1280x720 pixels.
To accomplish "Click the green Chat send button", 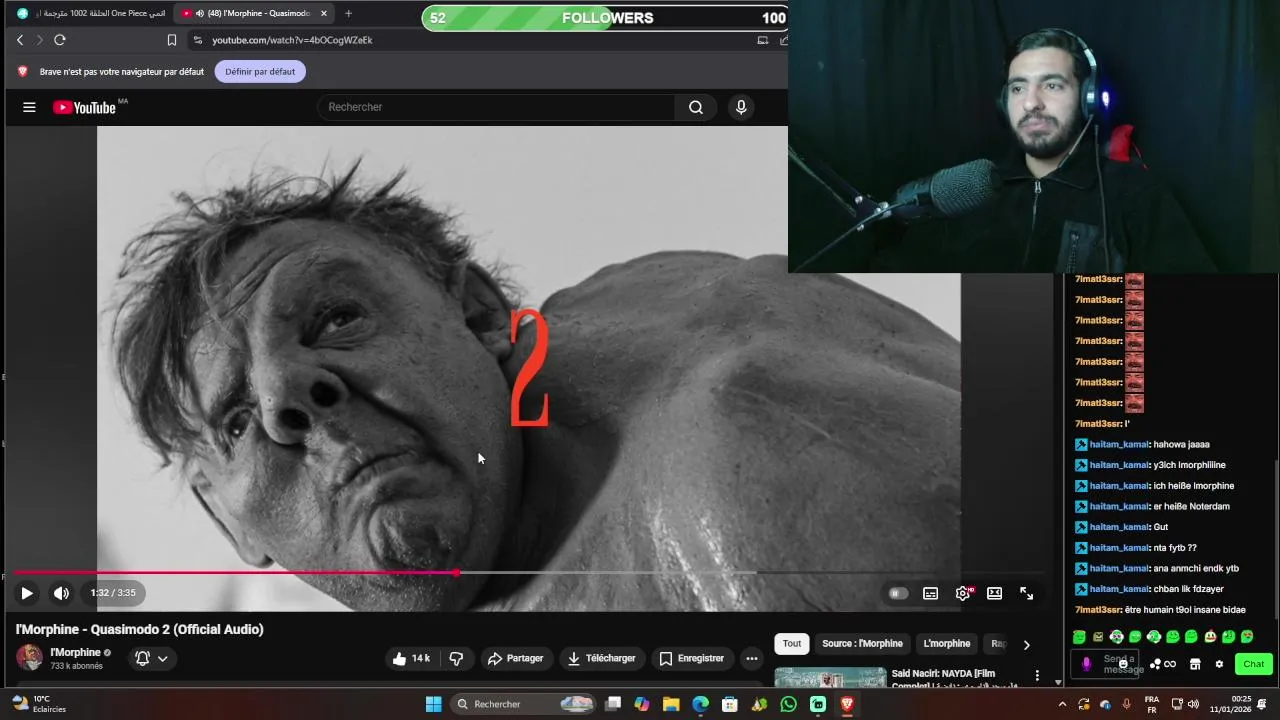I will (1254, 664).
